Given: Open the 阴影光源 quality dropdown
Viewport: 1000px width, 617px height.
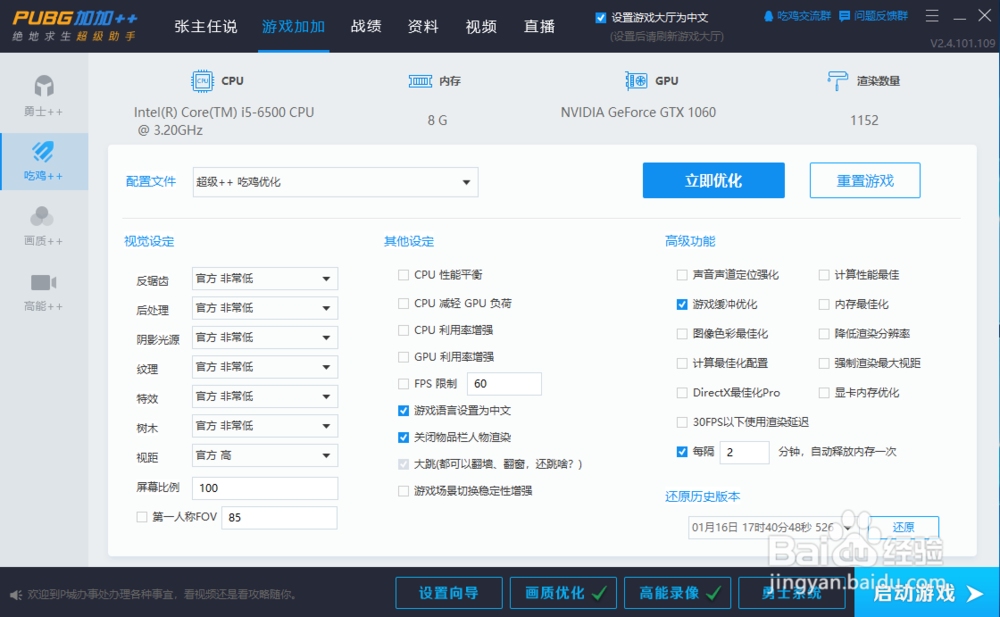Looking at the screenshot, I should tap(265, 338).
